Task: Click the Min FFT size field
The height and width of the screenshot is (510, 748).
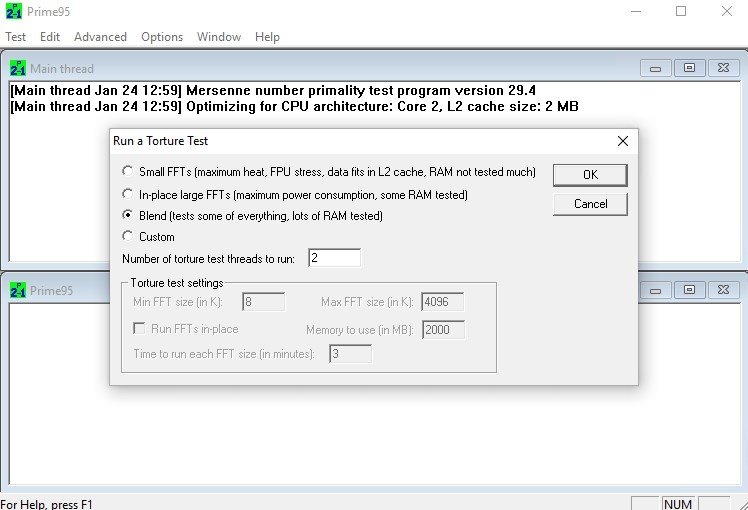Action: (x=263, y=302)
